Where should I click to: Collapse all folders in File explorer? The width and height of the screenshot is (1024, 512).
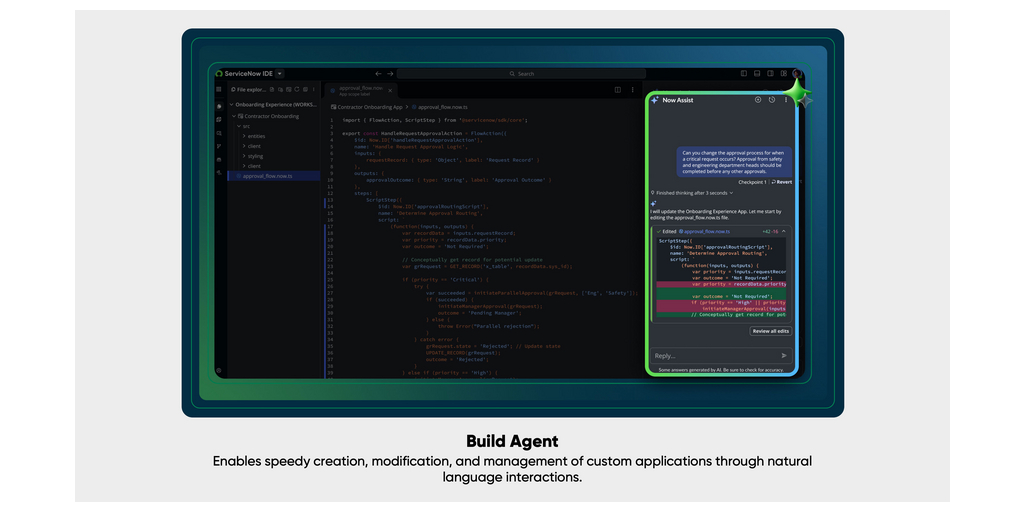point(305,89)
